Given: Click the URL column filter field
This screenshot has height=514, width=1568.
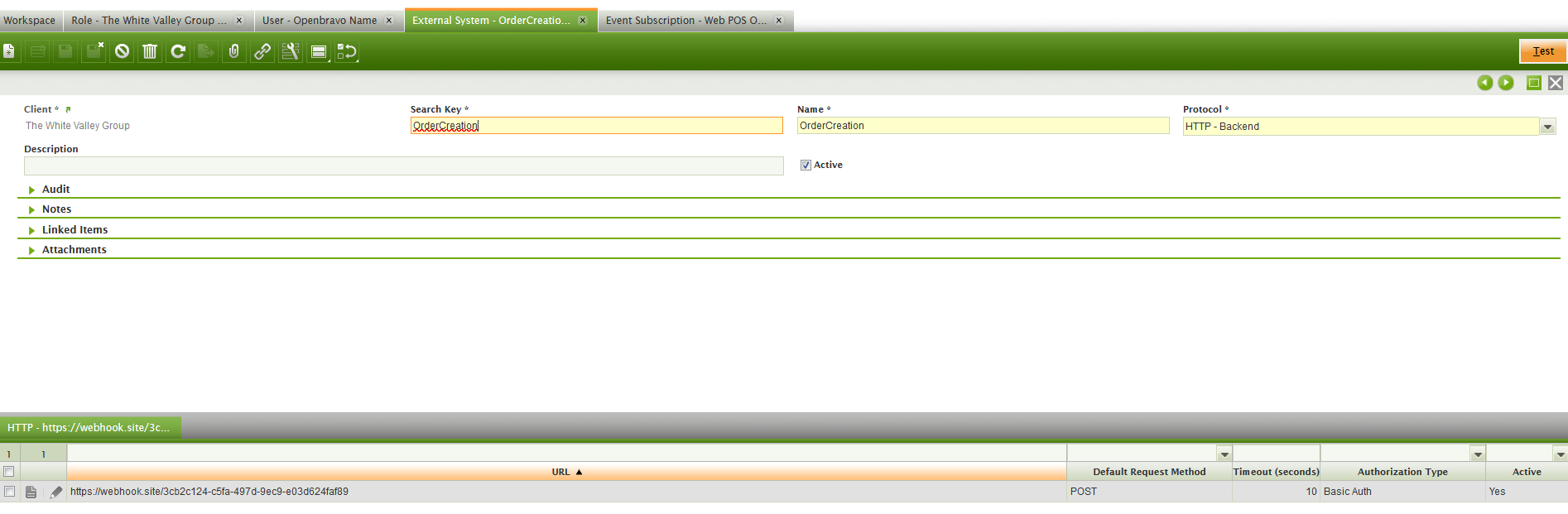Looking at the screenshot, I should point(566,454).
